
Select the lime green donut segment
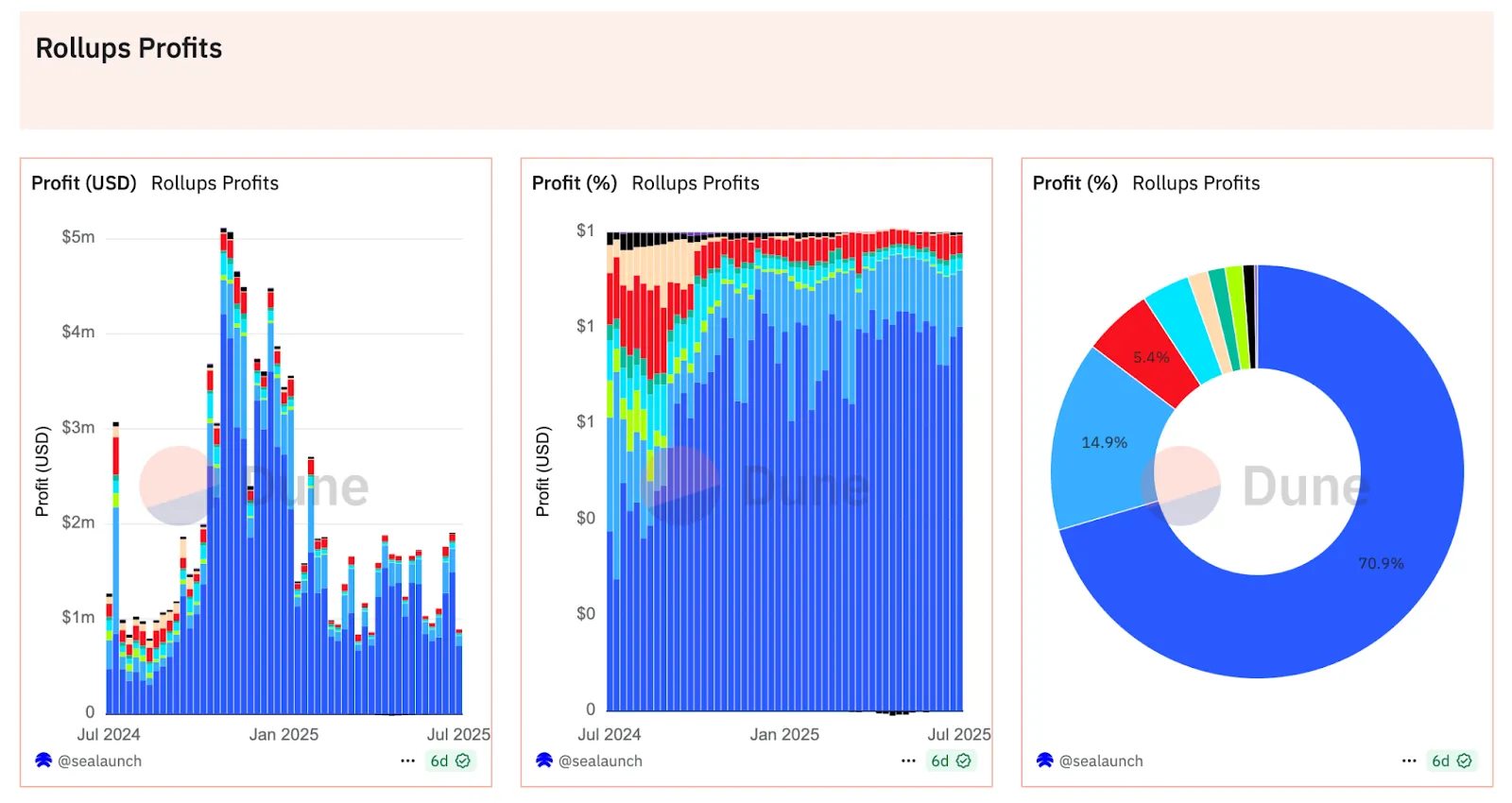click(x=1238, y=318)
